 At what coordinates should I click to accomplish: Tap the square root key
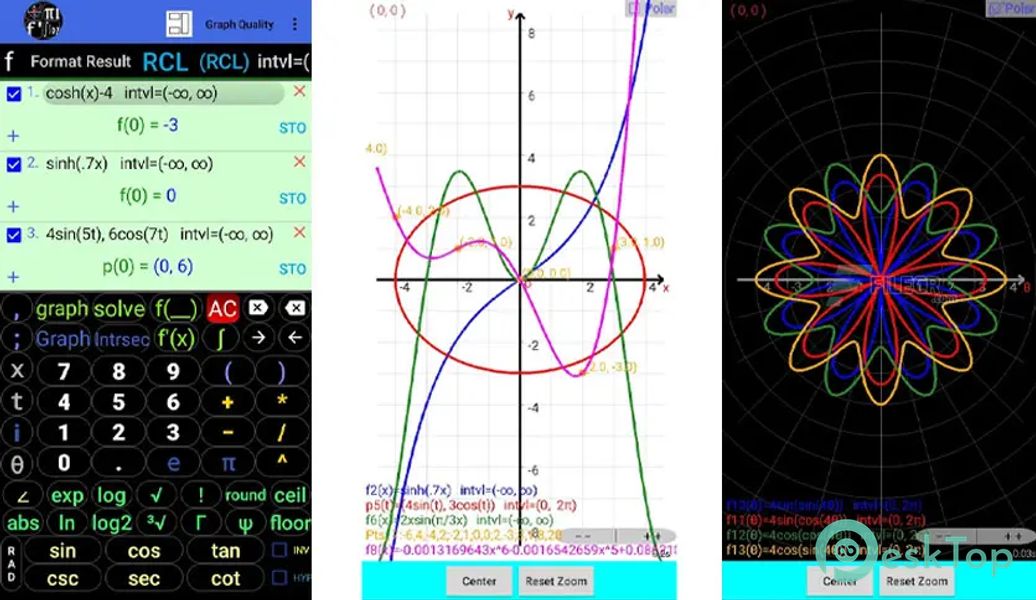[x=156, y=495]
